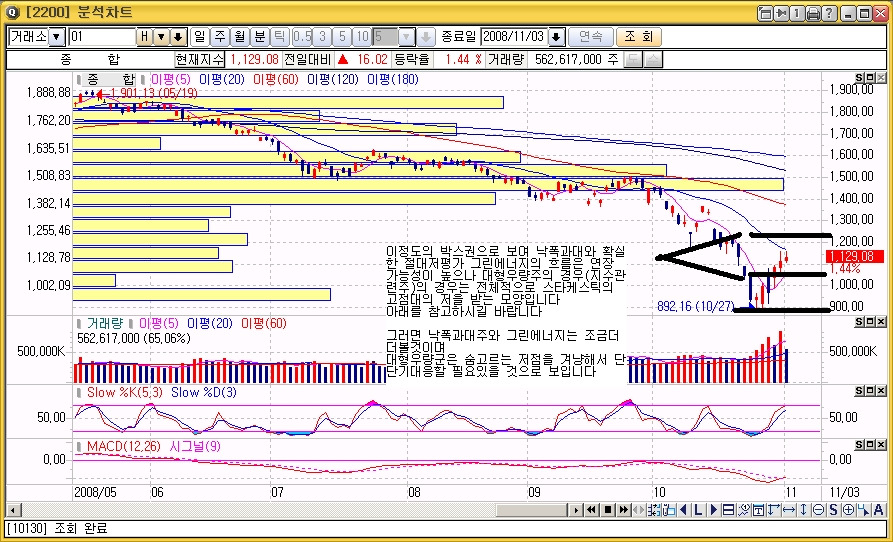Click the code input field 01
Screen dimensions: 893x542
point(102,37)
